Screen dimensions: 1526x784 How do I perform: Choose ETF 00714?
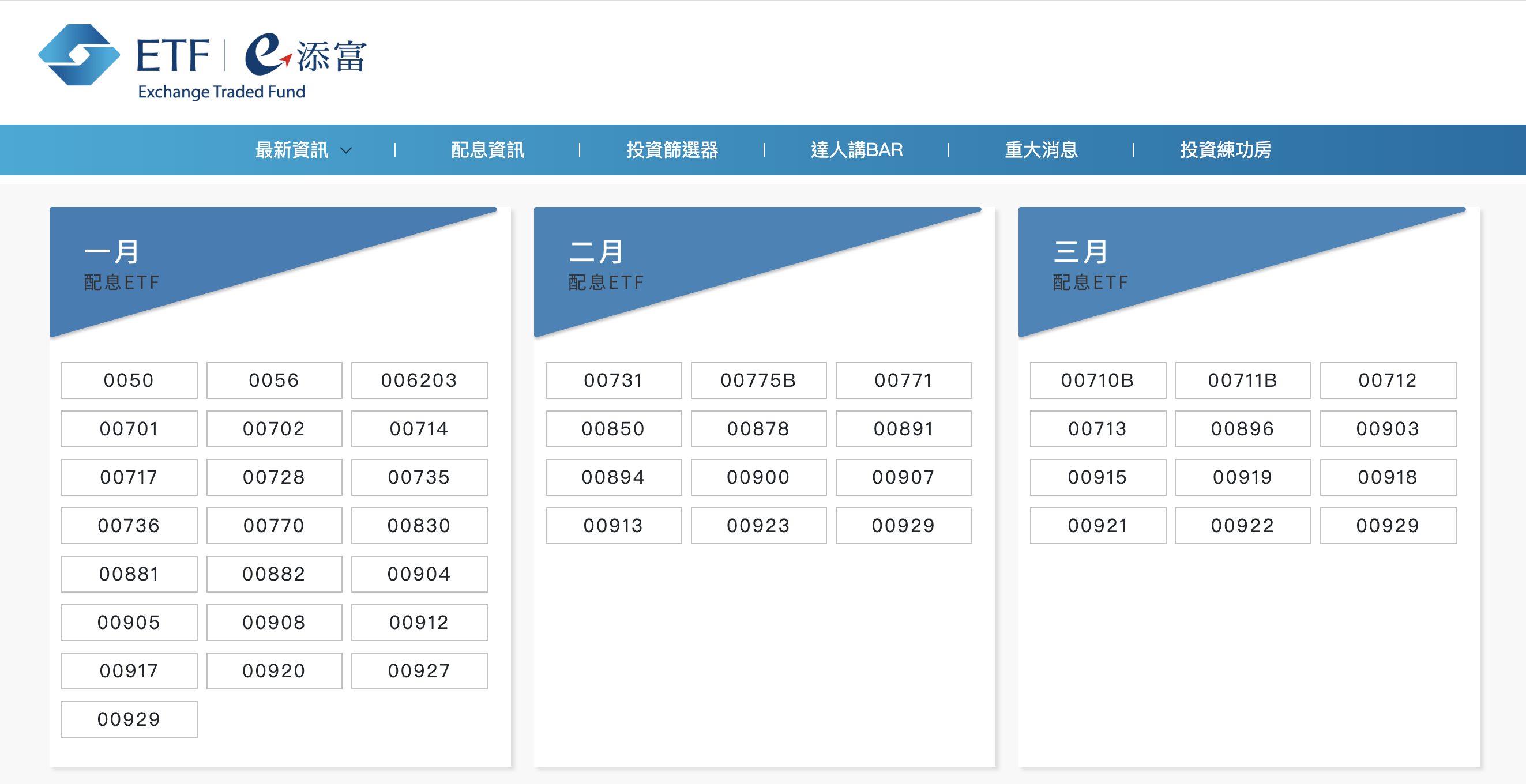(x=419, y=429)
